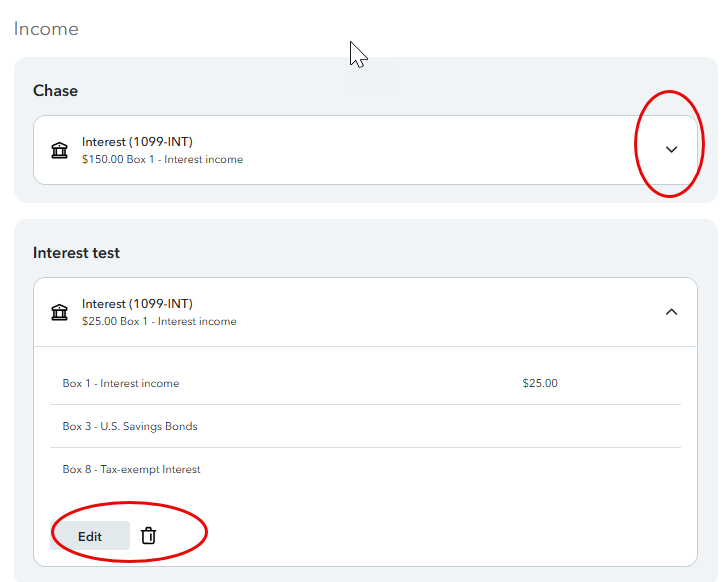Click the bank icon in Chase card
The width and height of the screenshot is (725, 582).
point(59,150)
